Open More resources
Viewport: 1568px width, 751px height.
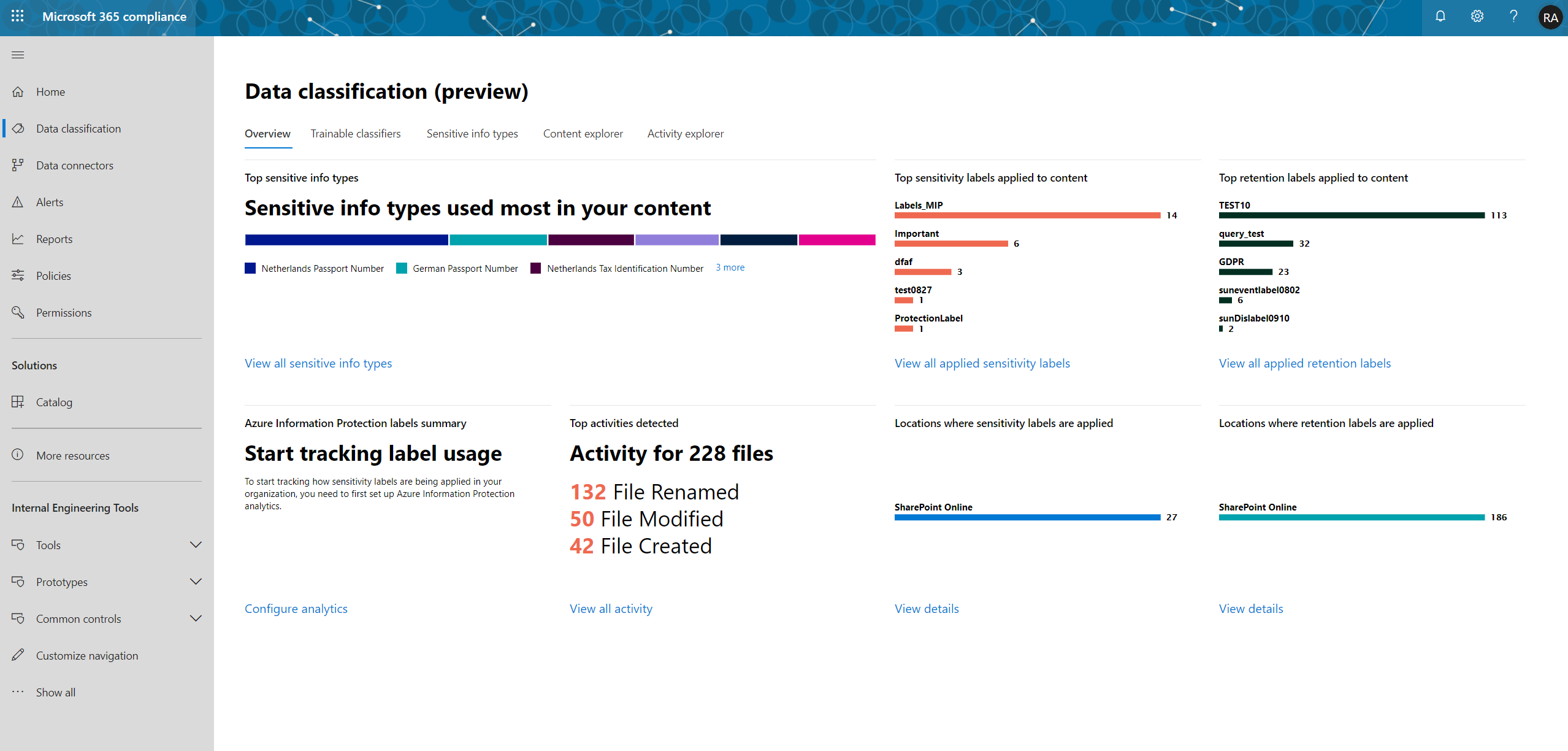point(72,455)
